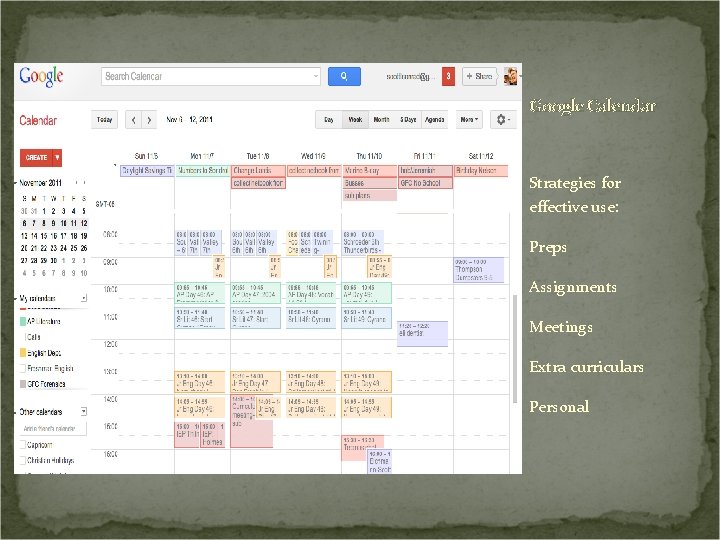The width and height of the screenshot is (720, 540).
Task: Open My calendars options dropdown
Action: tap(84, 298)
